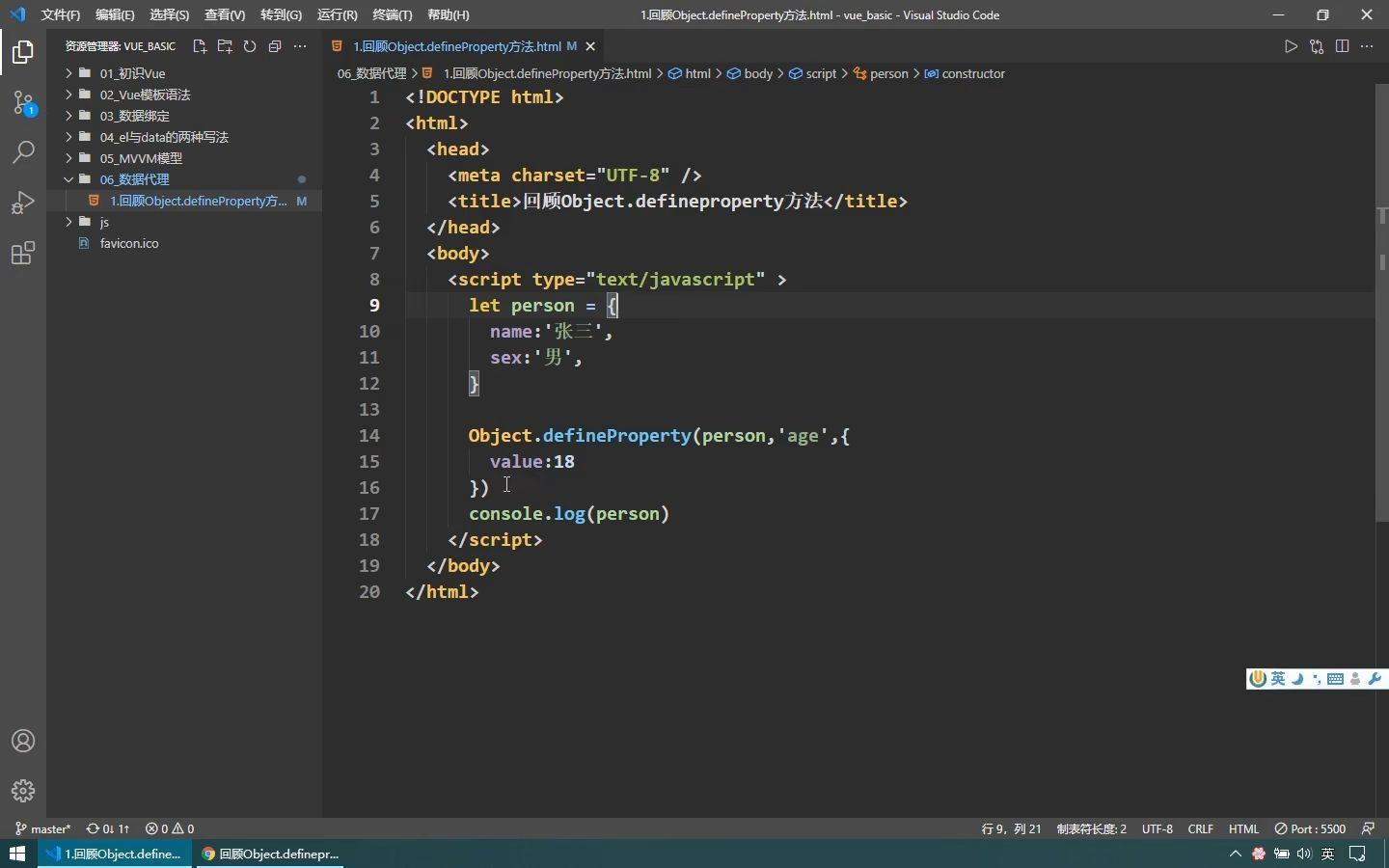
Task: Open the Explorer view in activity bar
Action: pyautogui.click(x=23, y=52)
